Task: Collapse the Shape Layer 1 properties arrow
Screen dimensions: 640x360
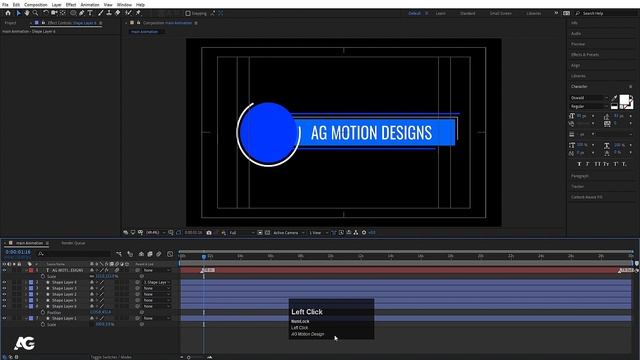Action: pos(26,318)
